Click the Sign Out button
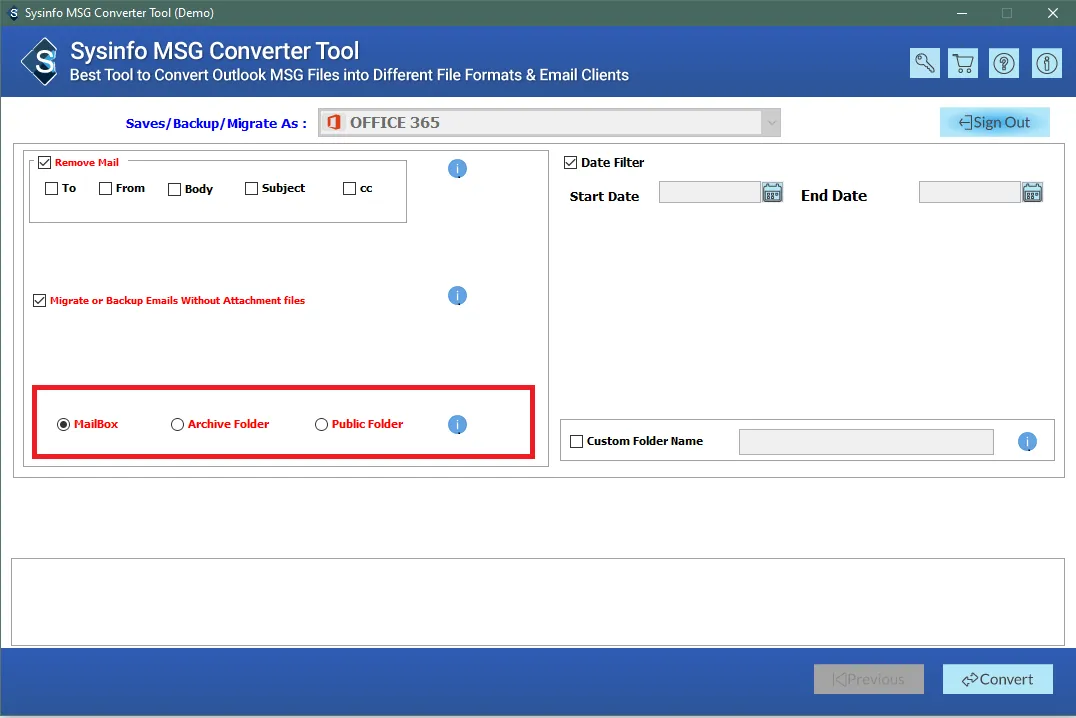The image size is (1076, 718). pos(994,122)
